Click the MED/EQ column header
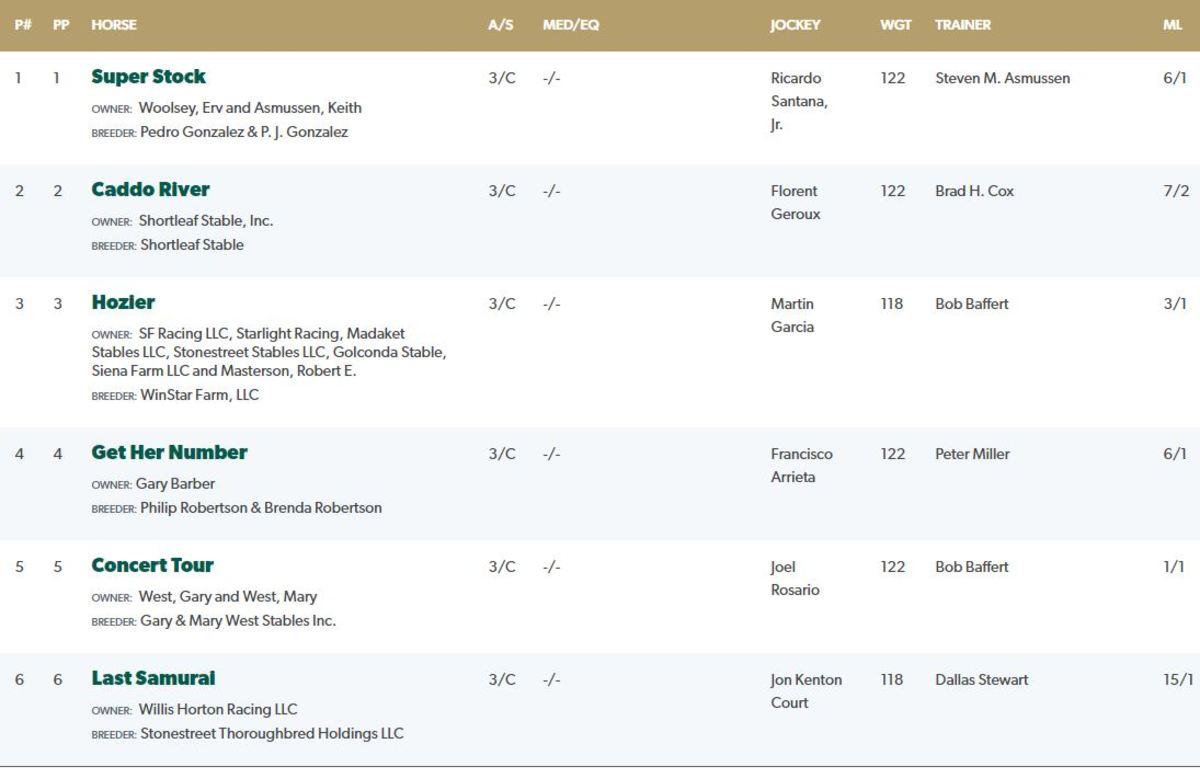The image size is (1200, 778). pyautogui.click(x=570, y=25)
